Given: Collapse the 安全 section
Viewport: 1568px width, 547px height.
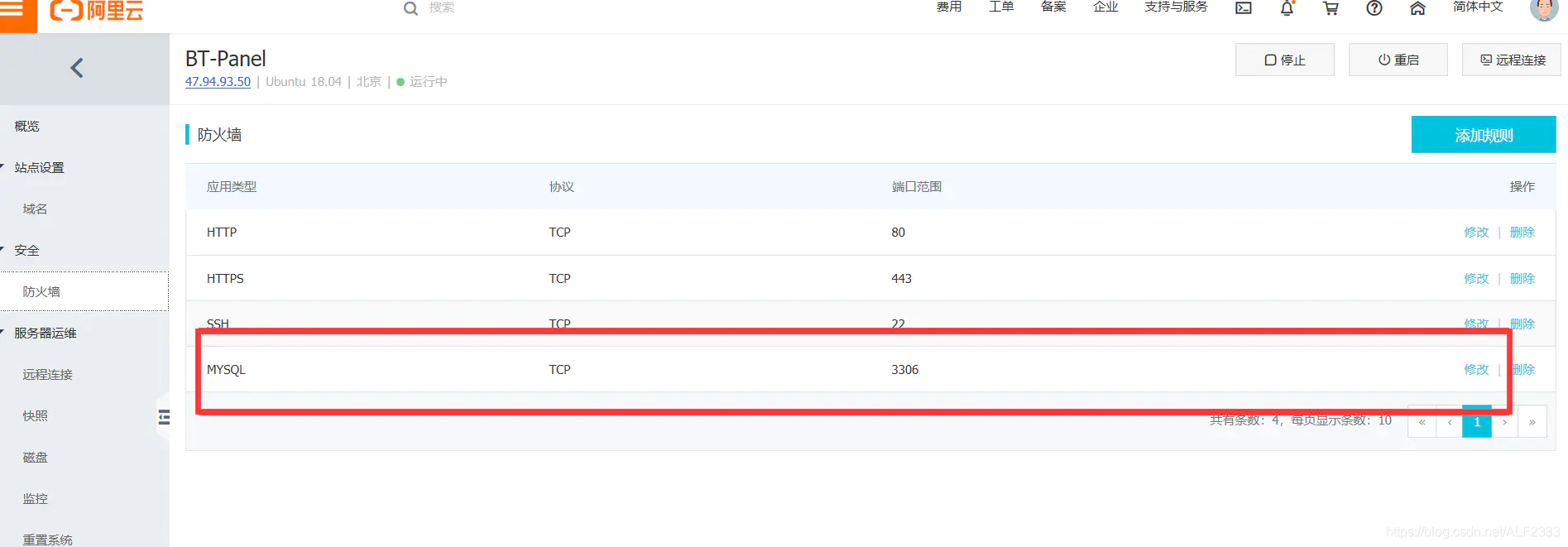Looking at the screenshot, I should 26,250.
